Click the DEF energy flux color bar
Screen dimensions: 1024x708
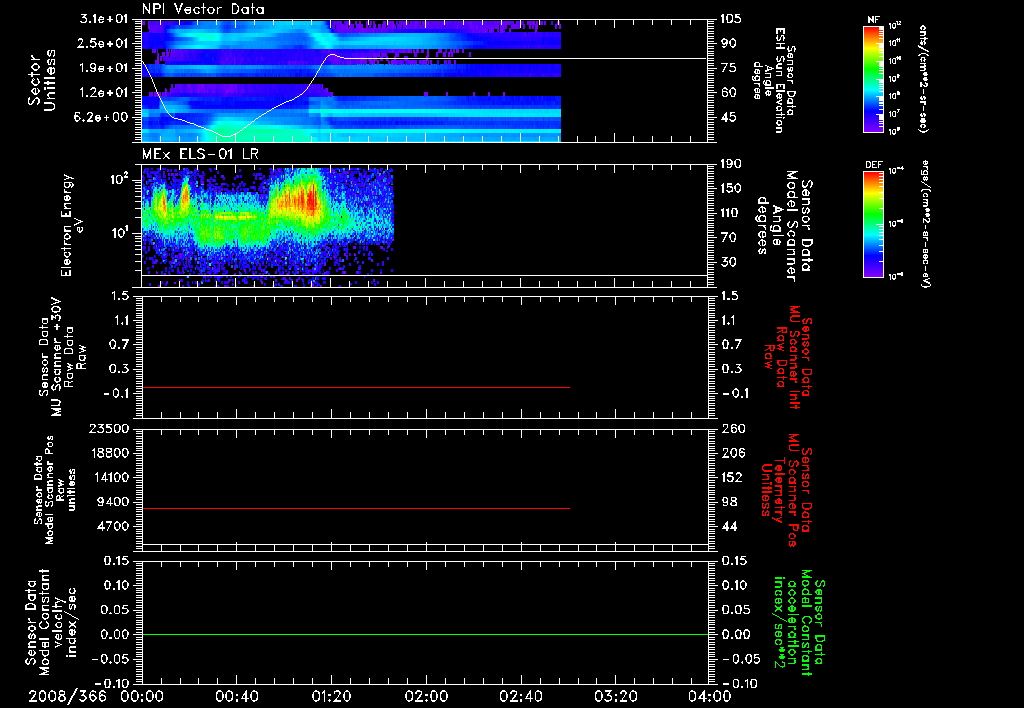(873, 224)
